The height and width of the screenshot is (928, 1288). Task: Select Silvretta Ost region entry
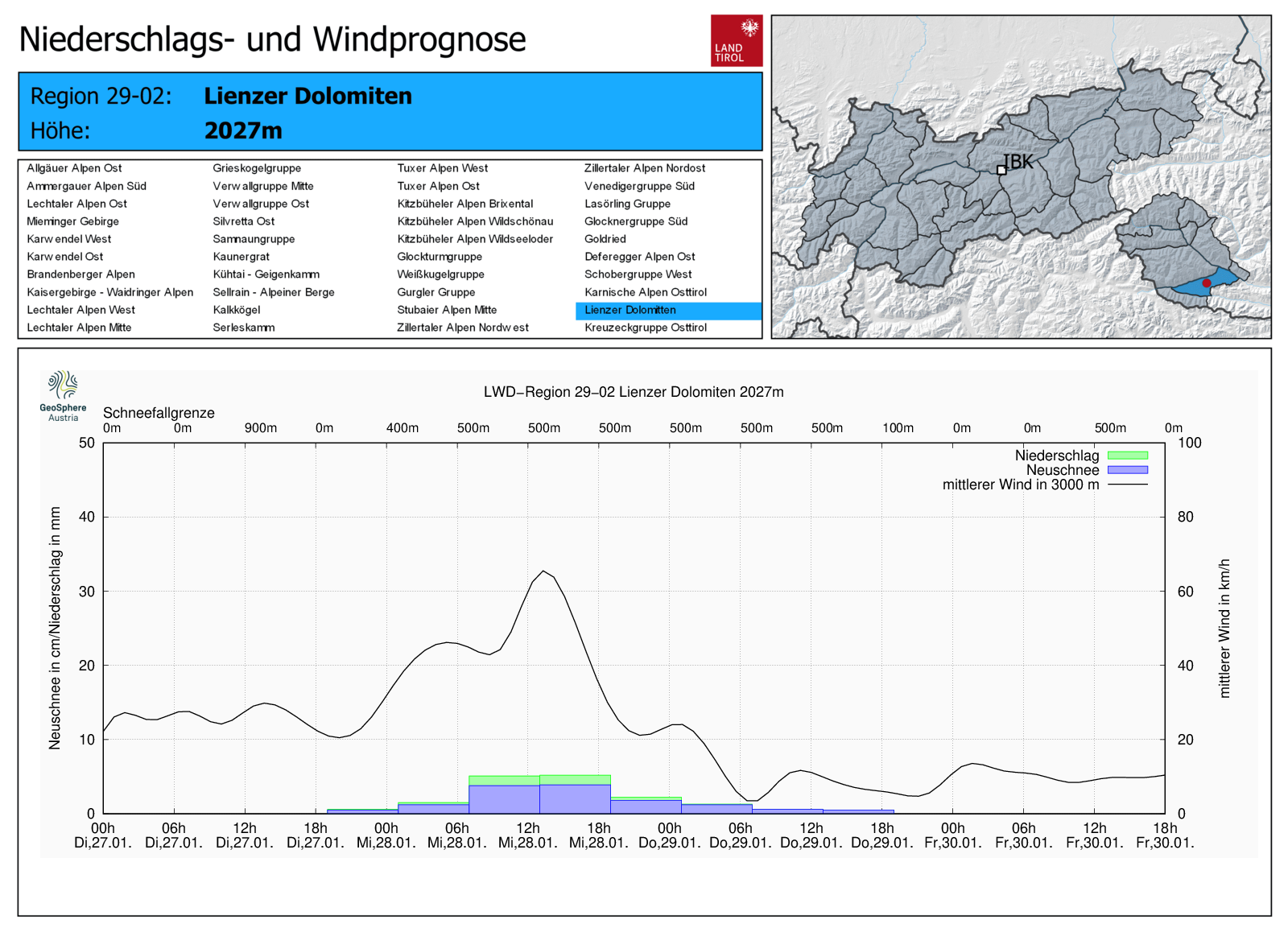244,221
